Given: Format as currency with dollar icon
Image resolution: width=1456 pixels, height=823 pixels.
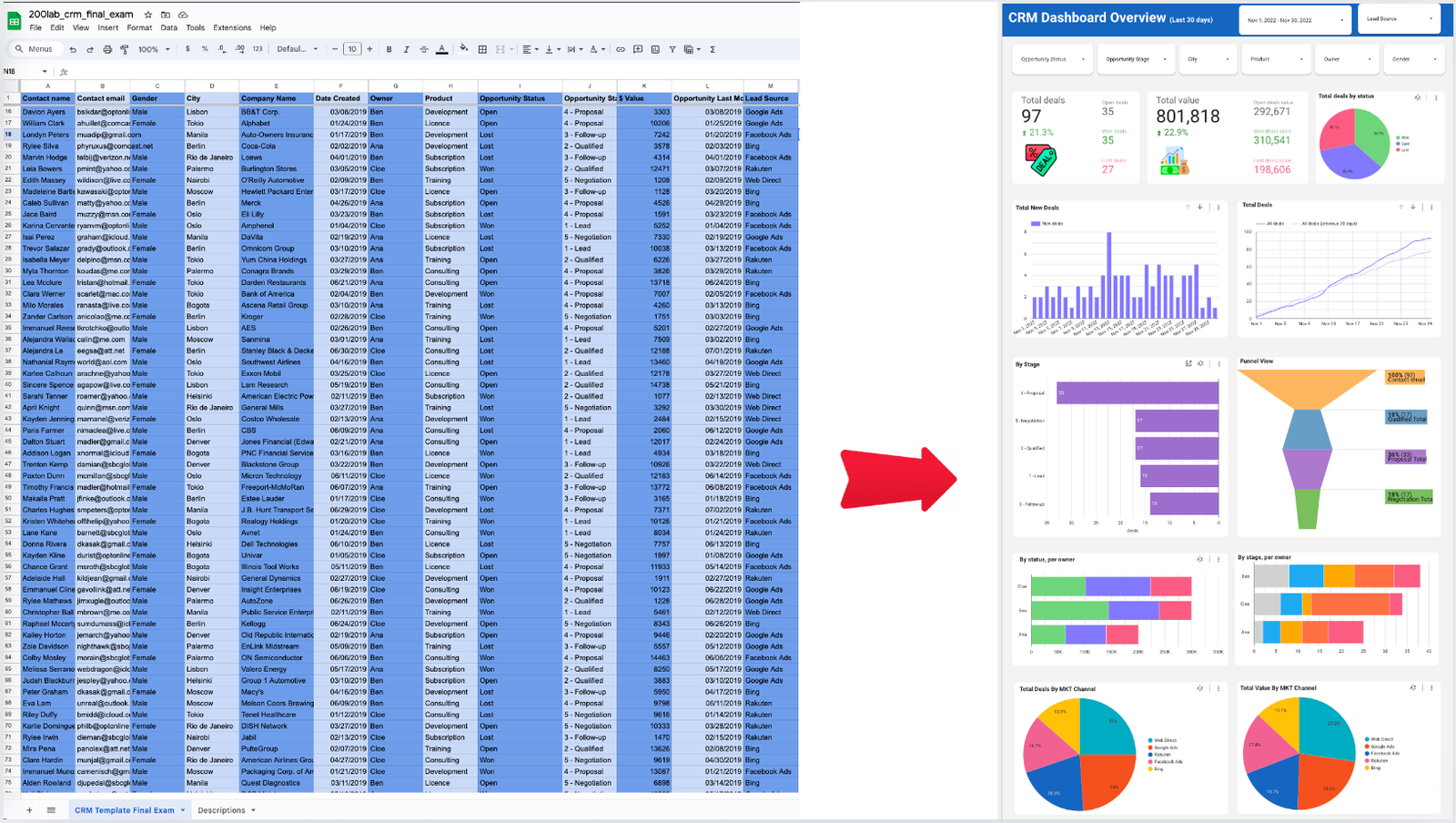Looking at the screenshot, I should coord(187,49).
